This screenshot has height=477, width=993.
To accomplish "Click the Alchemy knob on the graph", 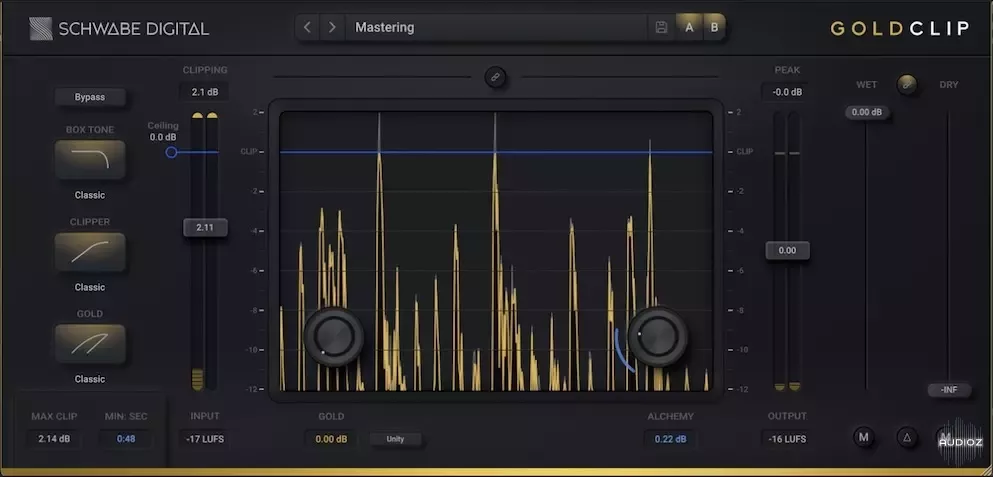I will click(657, 337).
